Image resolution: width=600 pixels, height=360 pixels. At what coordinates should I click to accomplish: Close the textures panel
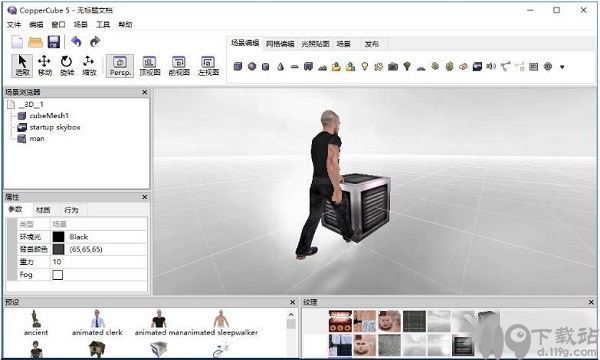(591, 302)
